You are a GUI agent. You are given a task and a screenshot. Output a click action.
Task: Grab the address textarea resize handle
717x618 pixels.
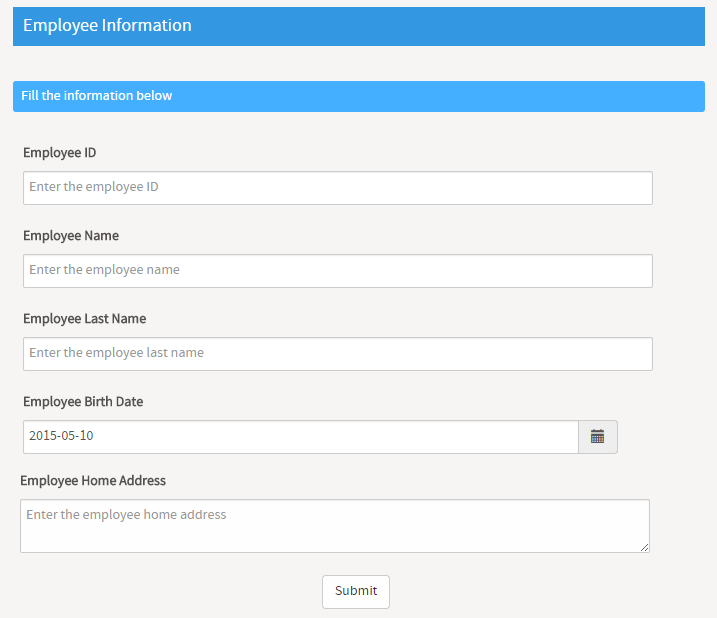644,547
